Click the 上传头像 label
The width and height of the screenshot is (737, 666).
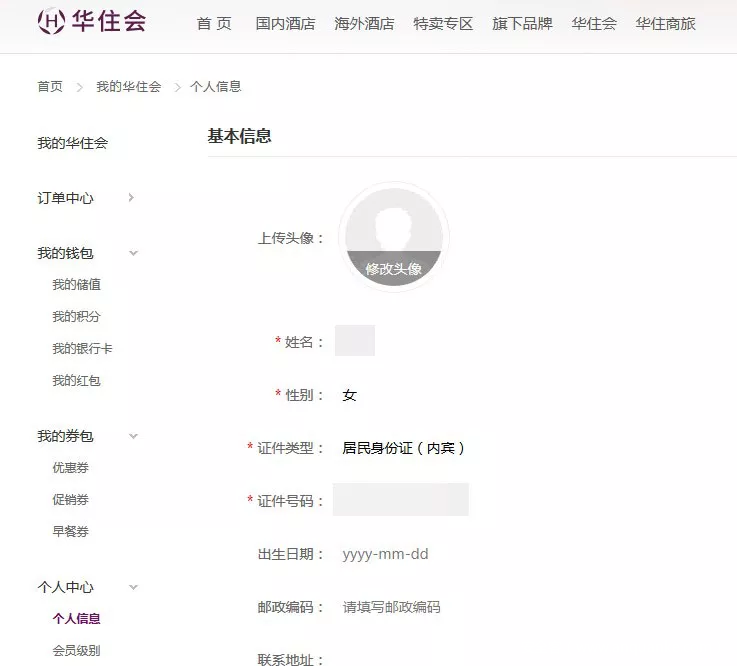pyautogui.click(x=290, y=238)
